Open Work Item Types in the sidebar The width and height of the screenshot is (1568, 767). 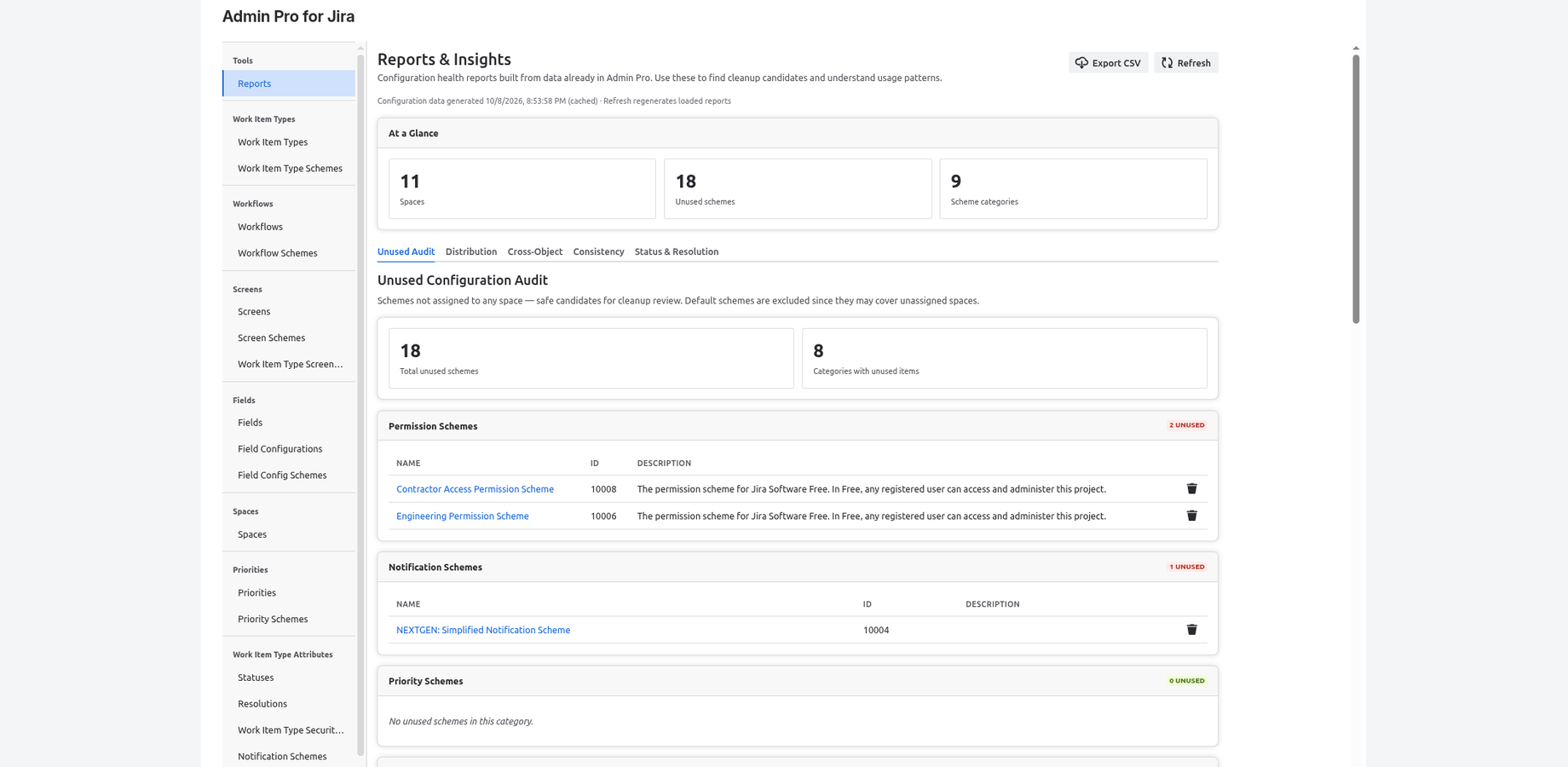pyautogui.click(x=290, y=142)
